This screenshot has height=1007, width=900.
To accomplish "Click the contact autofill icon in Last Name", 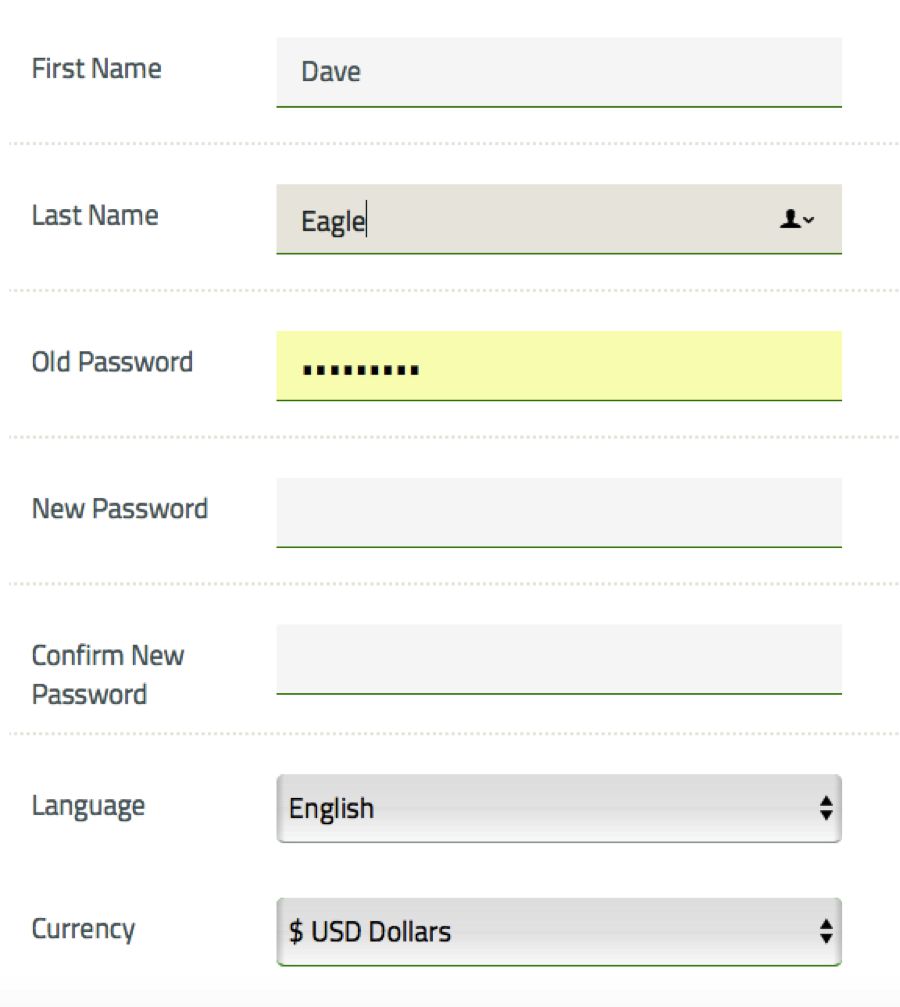I will (797, 220).
